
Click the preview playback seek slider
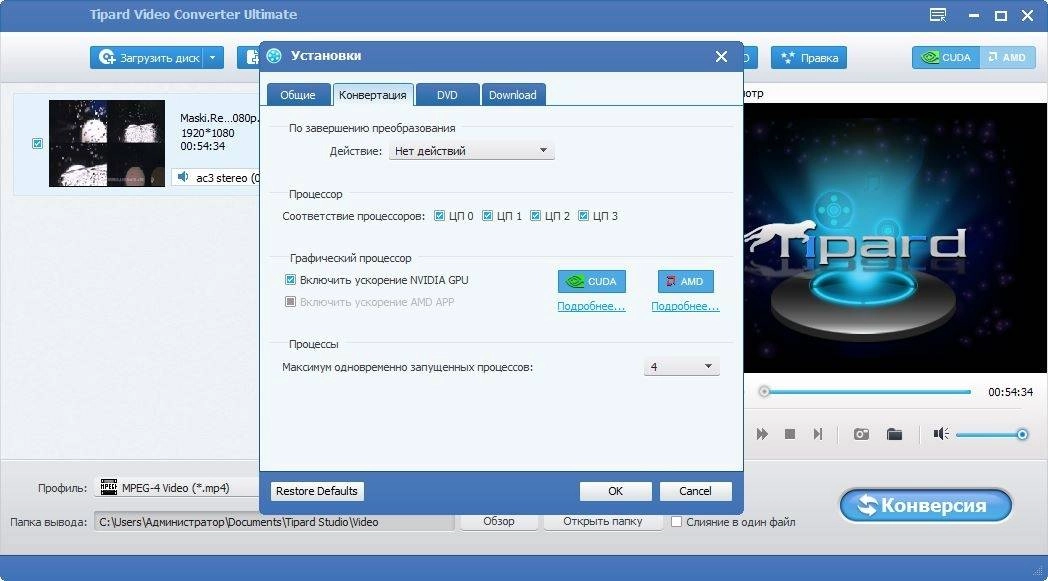(x=864, y=392)
